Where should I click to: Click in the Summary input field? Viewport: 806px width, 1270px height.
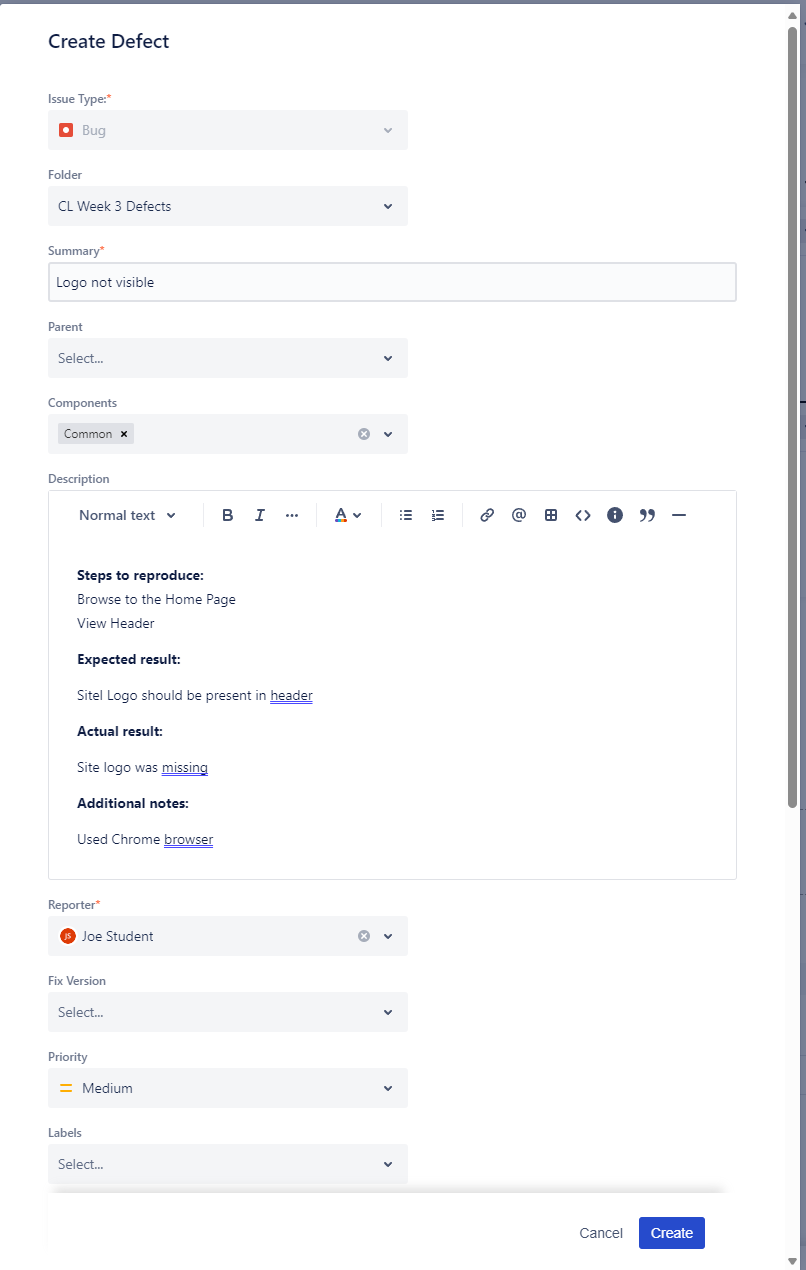392,282
